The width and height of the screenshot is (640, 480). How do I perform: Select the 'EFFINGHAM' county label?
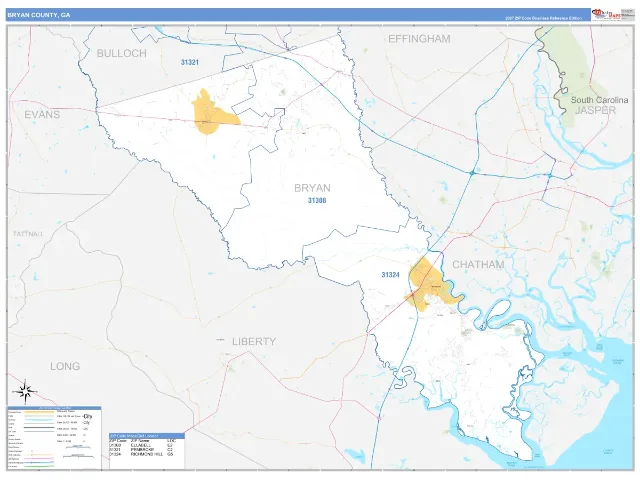[x=419, y=39]
